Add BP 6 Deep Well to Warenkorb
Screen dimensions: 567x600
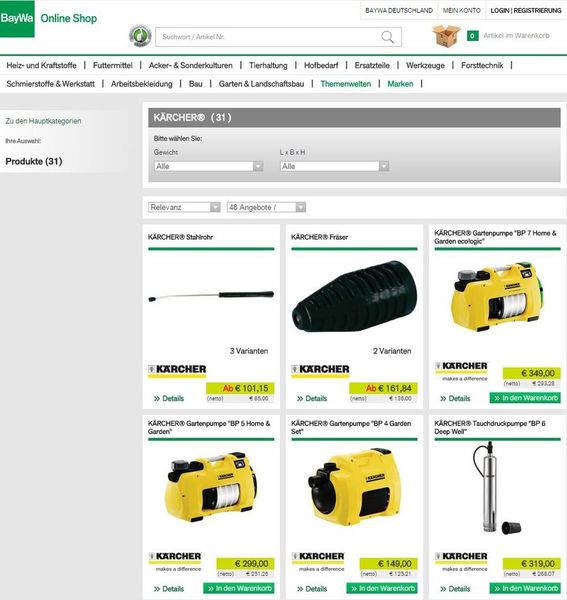(x=525, y=588)
